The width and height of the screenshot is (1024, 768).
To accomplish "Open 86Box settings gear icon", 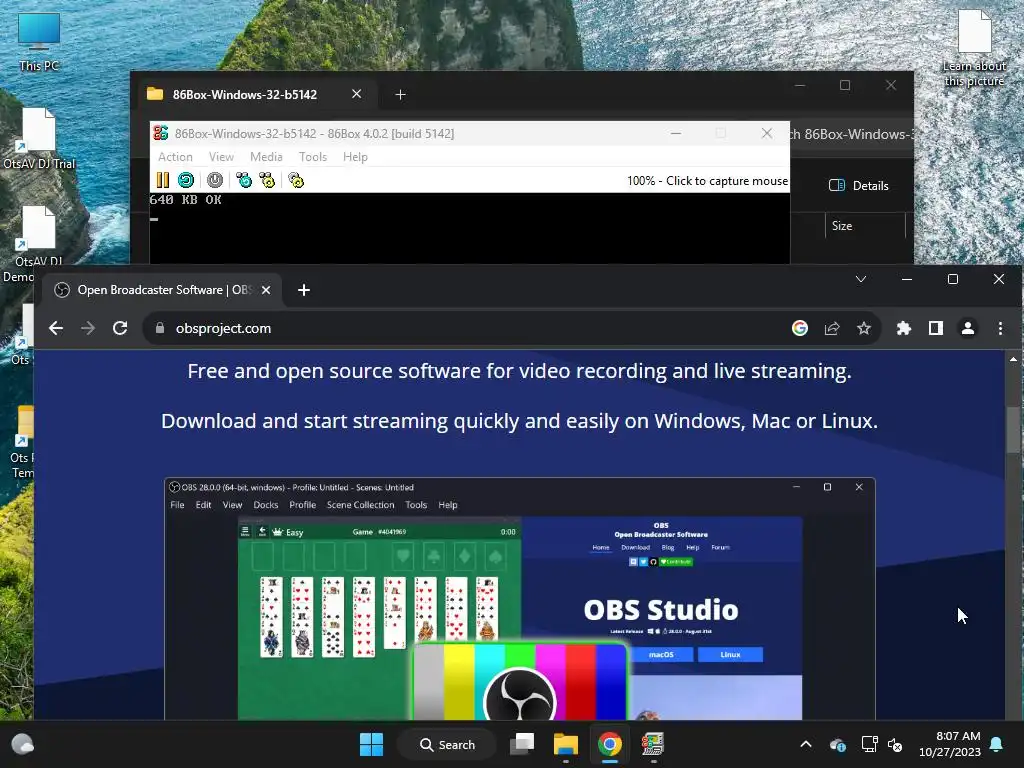I will (x=296, y=180).
